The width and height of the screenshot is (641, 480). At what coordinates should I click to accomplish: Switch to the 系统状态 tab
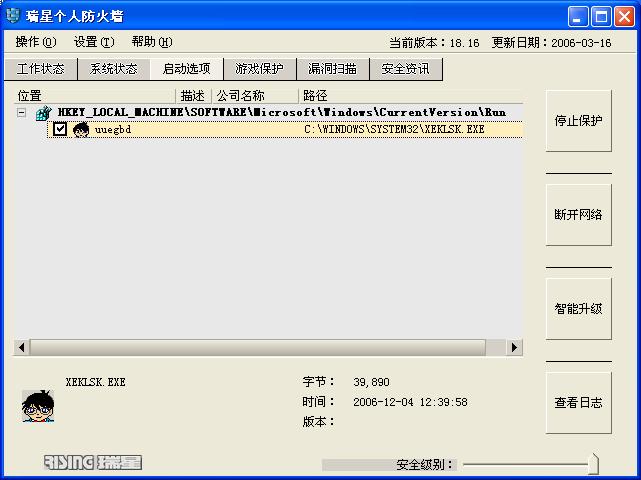(114, 69)
